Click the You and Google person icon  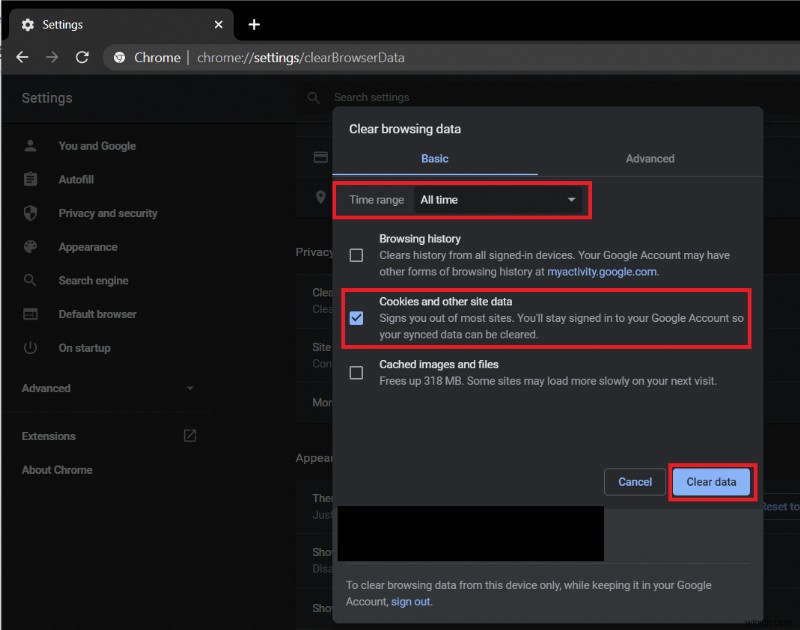[31, 146]
